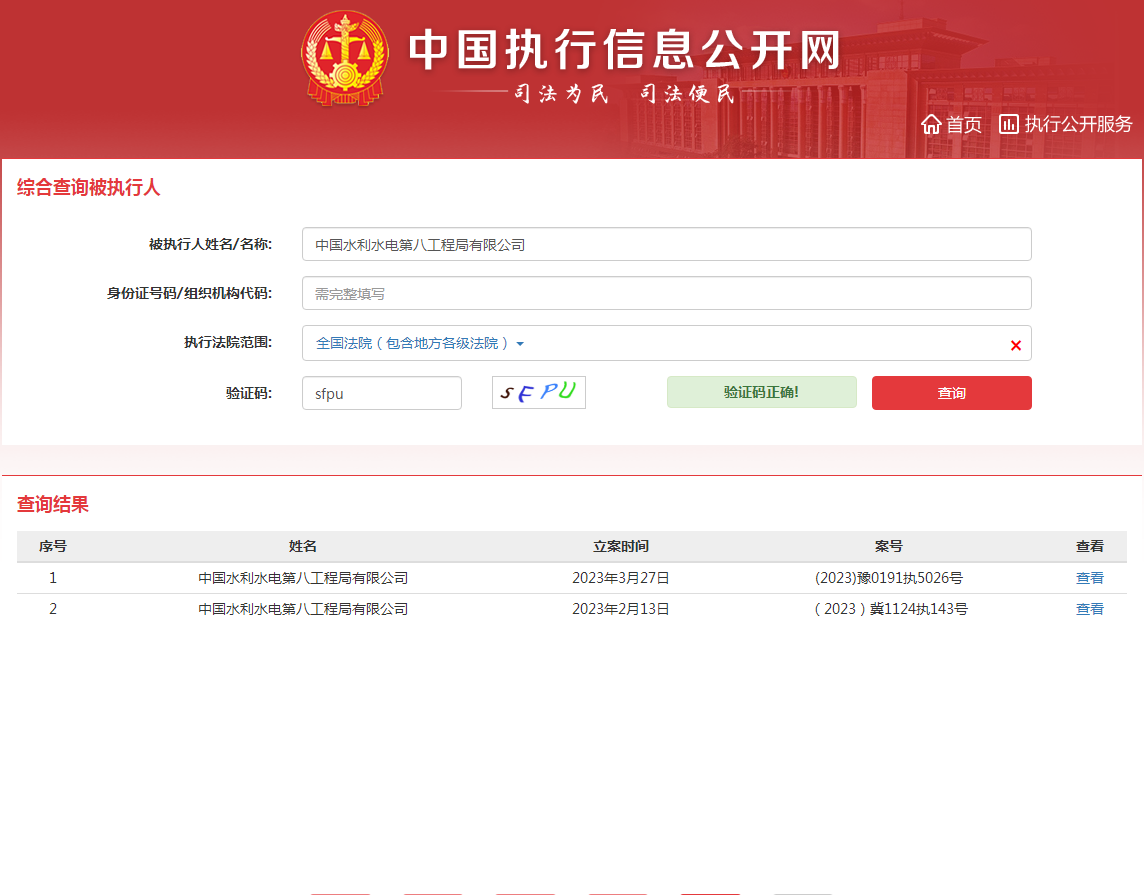
Task: Focus the 身份证号码/组织机构代码 input field
Action: pos(667,293)
